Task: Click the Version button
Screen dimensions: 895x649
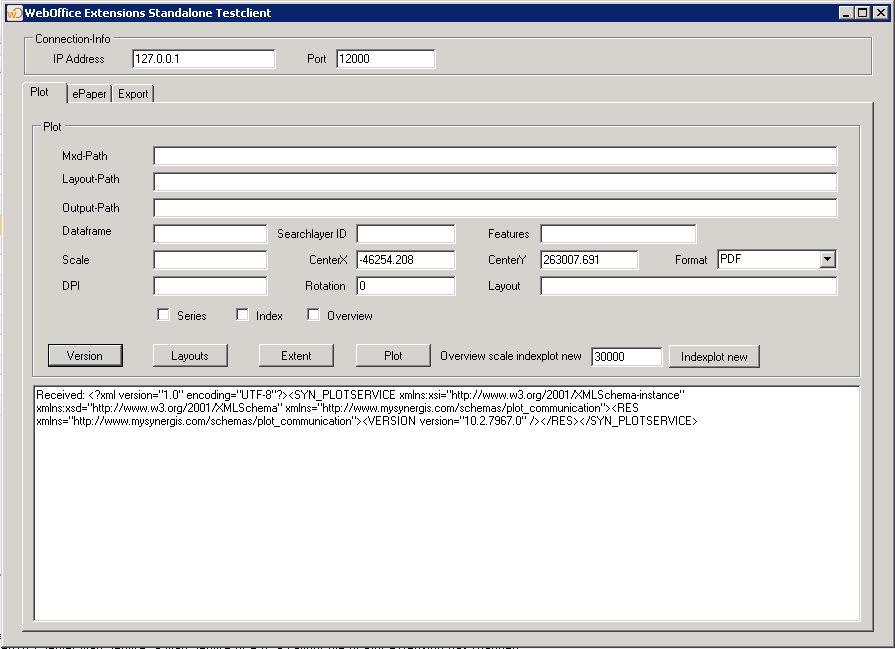Action: click(85, 355)
